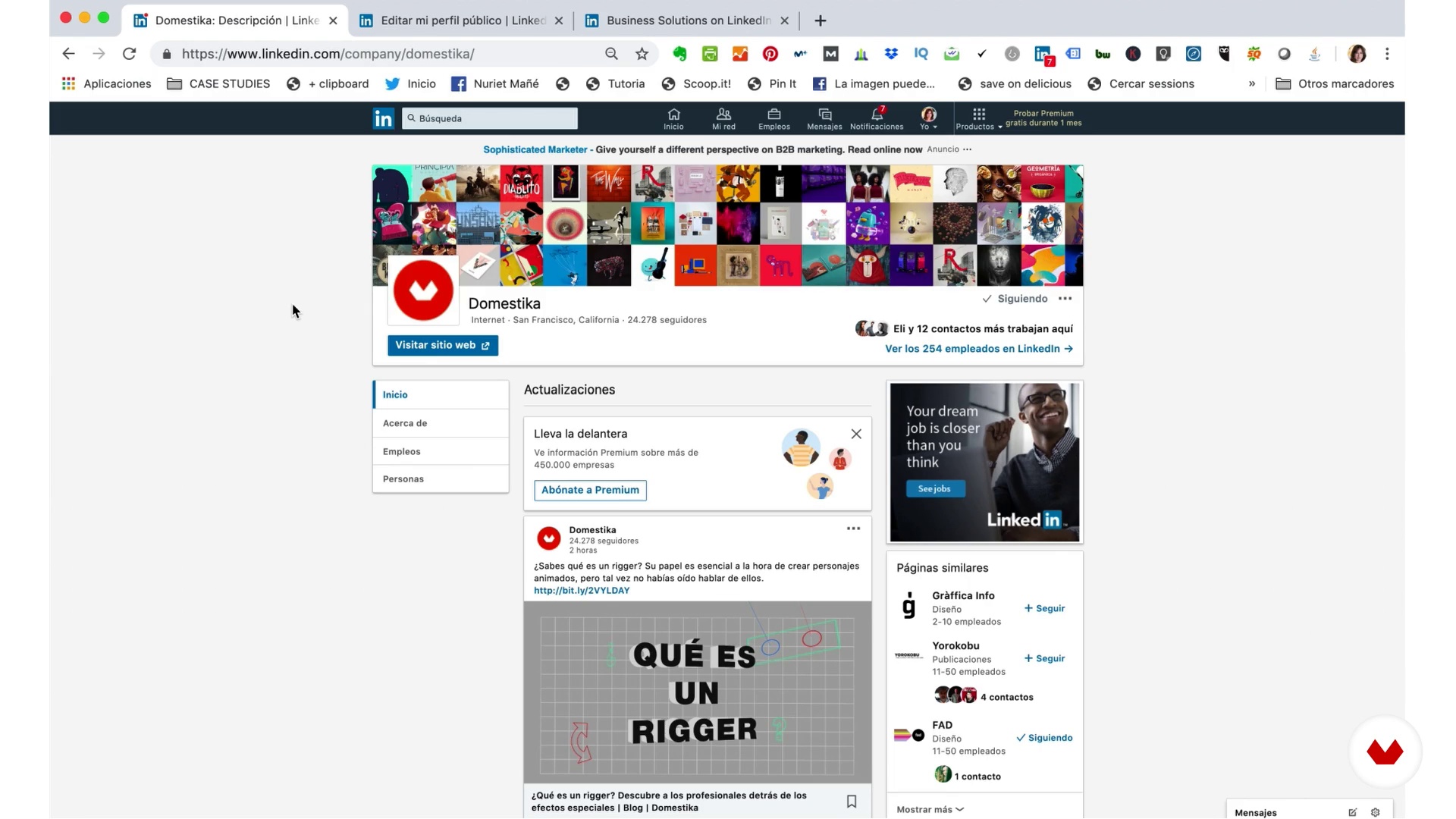Save post using bookmark icon
Screen dimensions: 1456x819
(x=852, y=802)
